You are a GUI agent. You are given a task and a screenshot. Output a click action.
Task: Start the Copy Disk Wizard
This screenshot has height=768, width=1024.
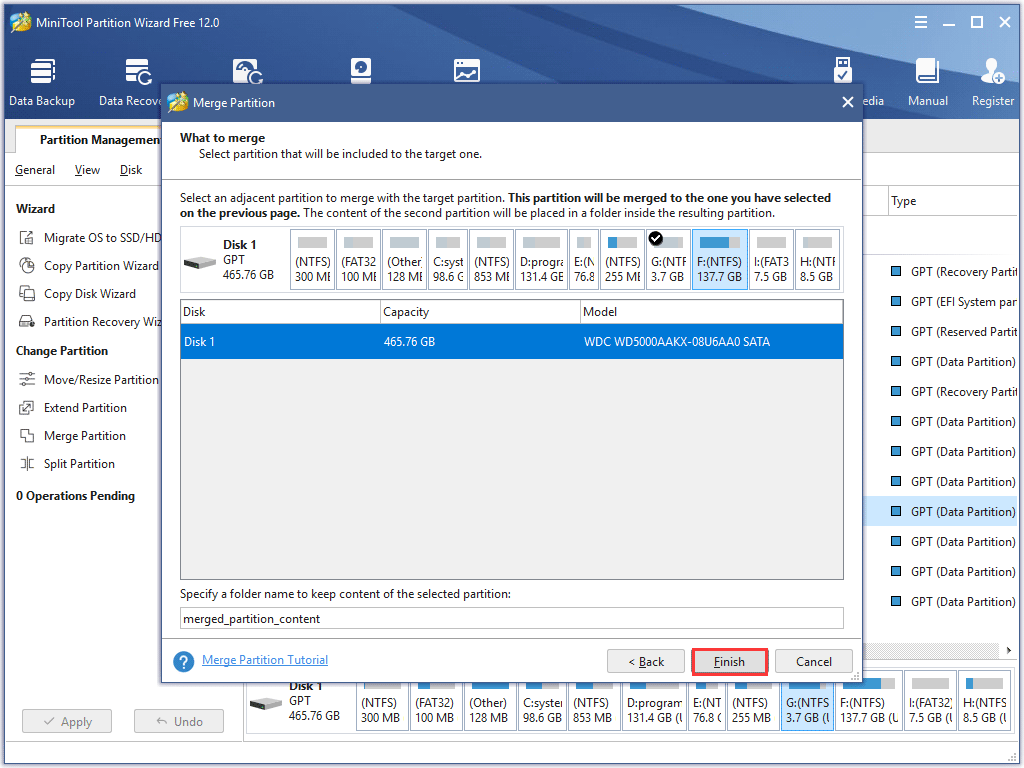click(78, 294)
